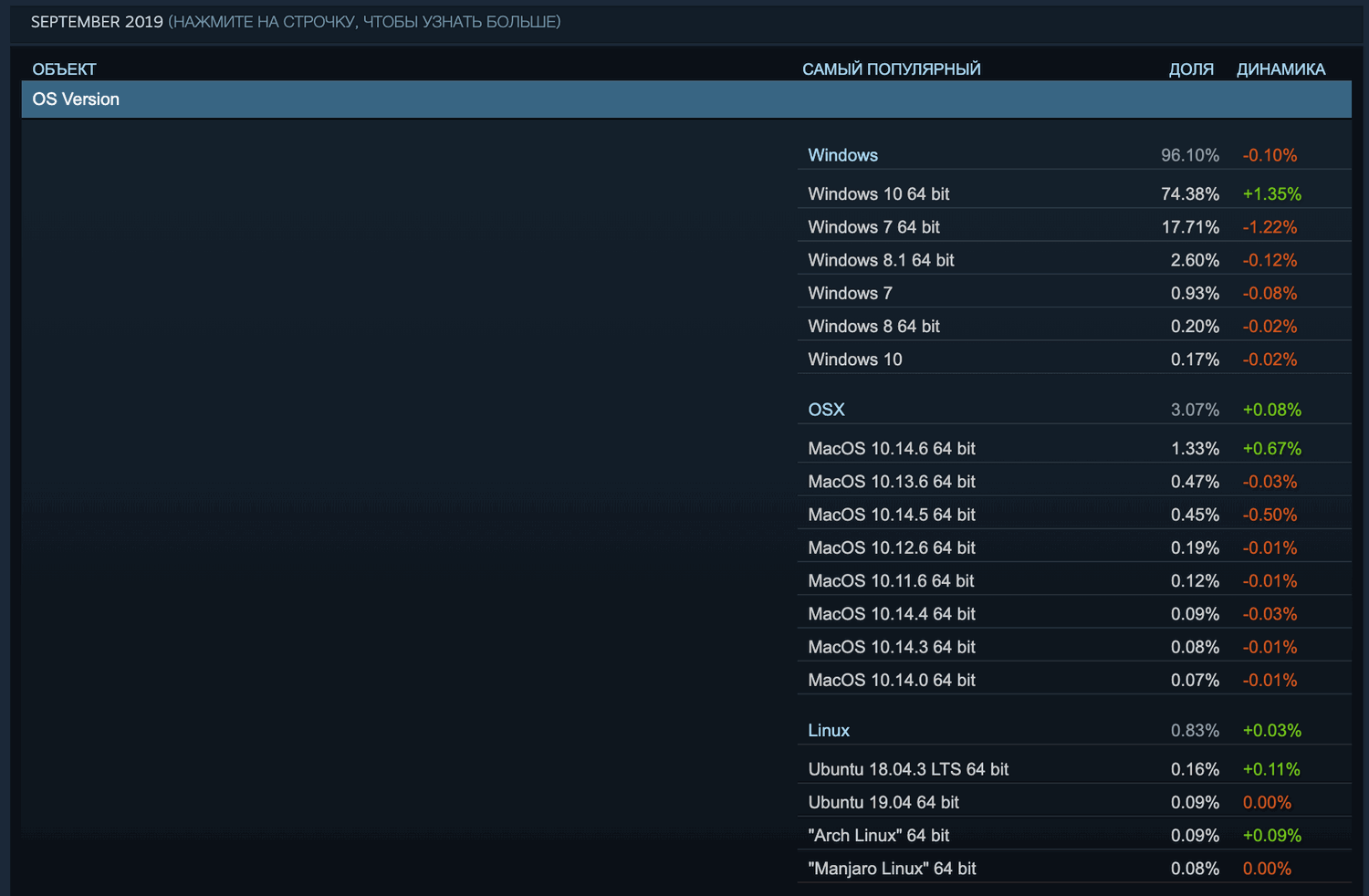Viewport: 1369px width, 896px height.
Task: Select the +0.03% change value for Linux
Action: point(1272,730)
